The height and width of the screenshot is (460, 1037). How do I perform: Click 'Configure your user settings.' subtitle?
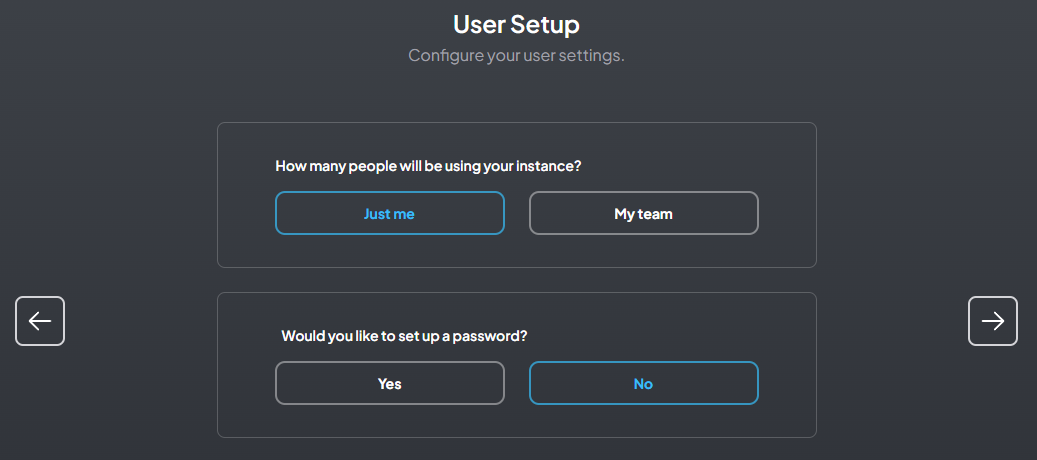(x=516, y=55)
